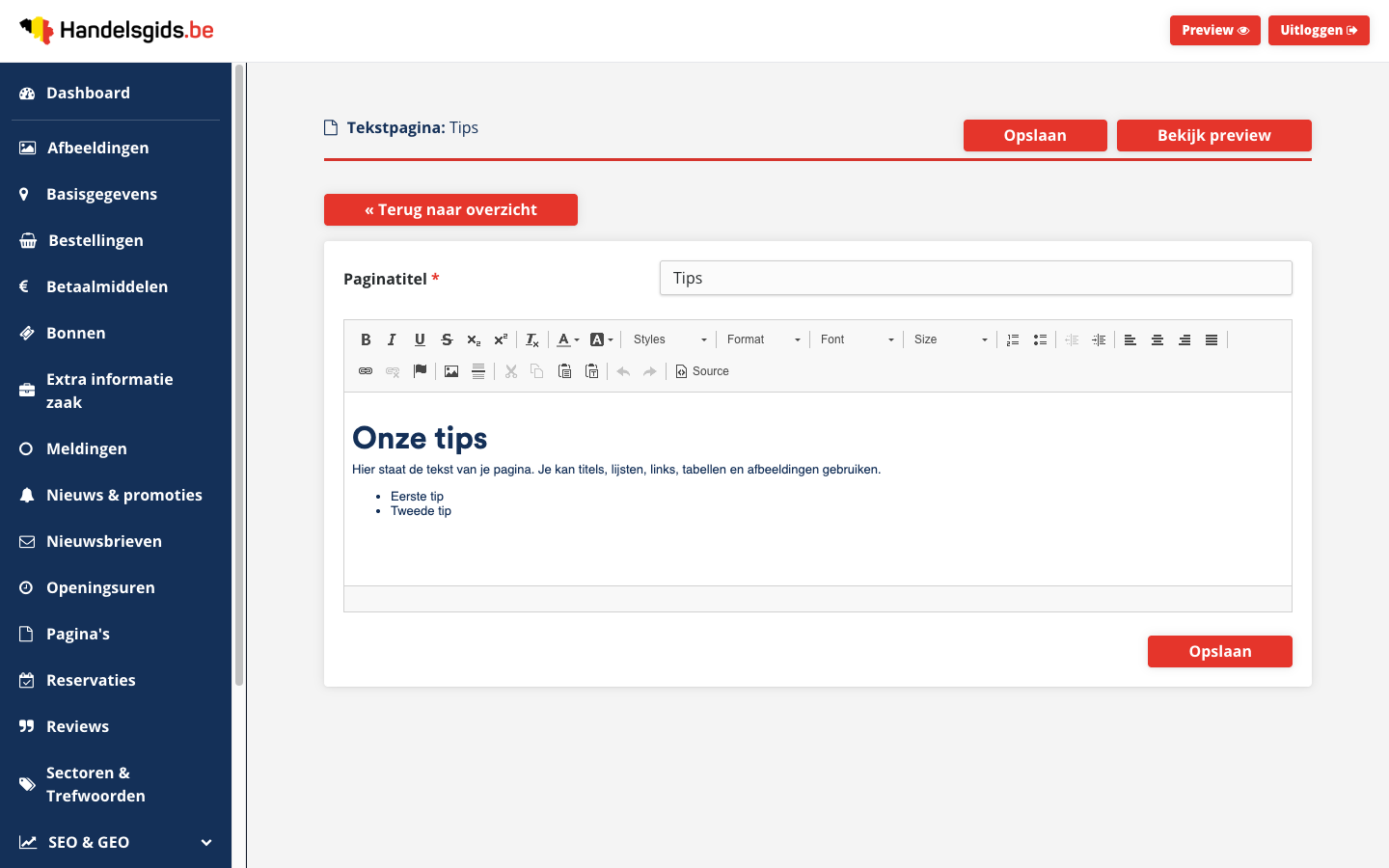The width and height of the screenshot is (1389, 868).
Task: Justify the text
Action: 1212,339
